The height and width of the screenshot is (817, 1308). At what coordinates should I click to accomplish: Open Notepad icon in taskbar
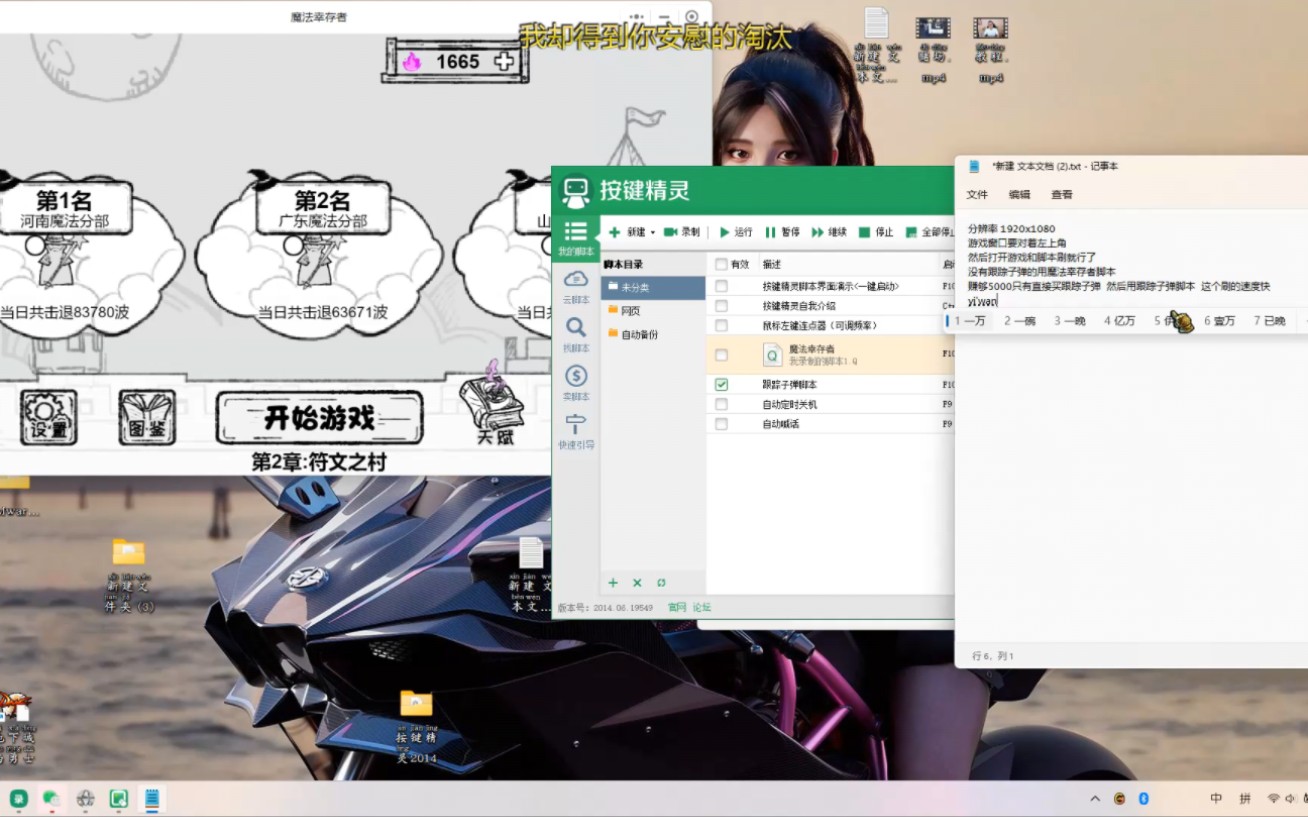(152, 799)
